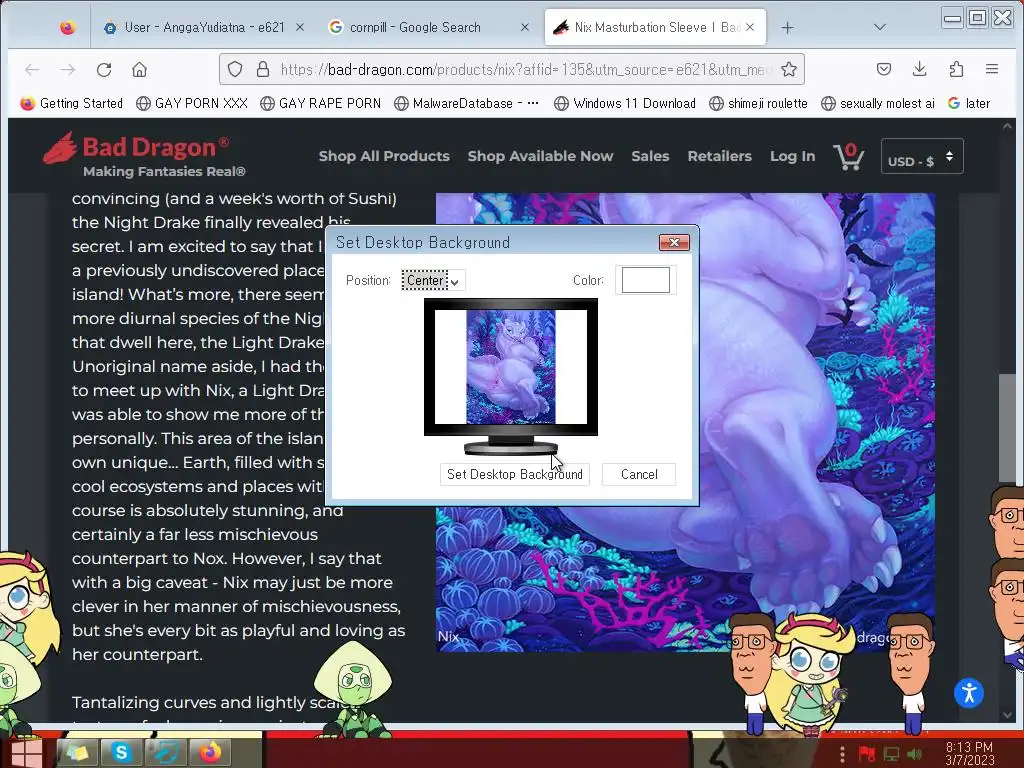Open Shop Available Now menu
The height and width of the screenshot is (768, 1024).
[540, 156]
